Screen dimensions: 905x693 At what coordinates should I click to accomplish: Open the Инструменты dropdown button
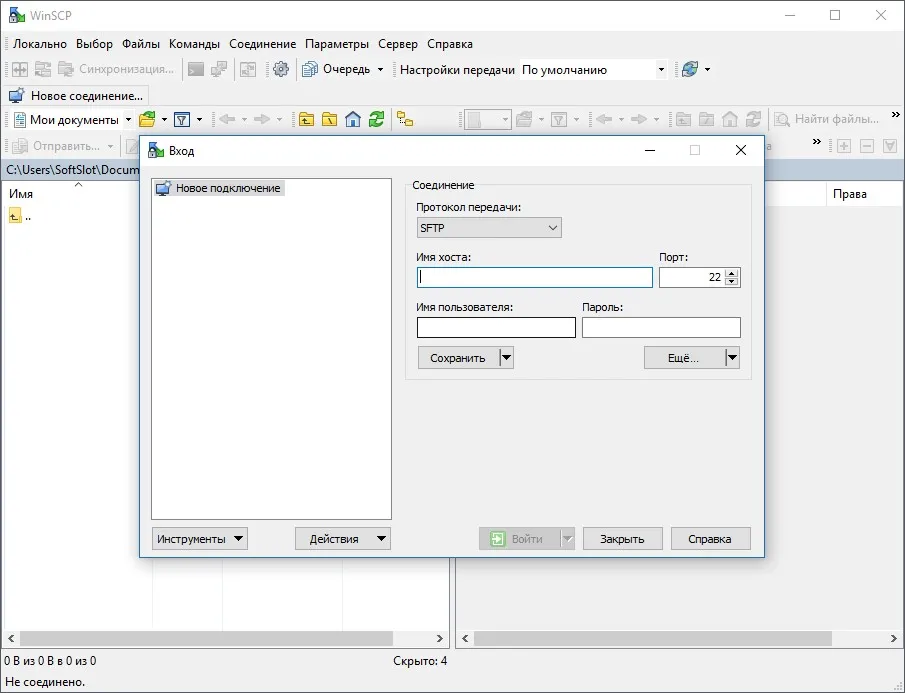pyautogui.click(x=200, y=538)
